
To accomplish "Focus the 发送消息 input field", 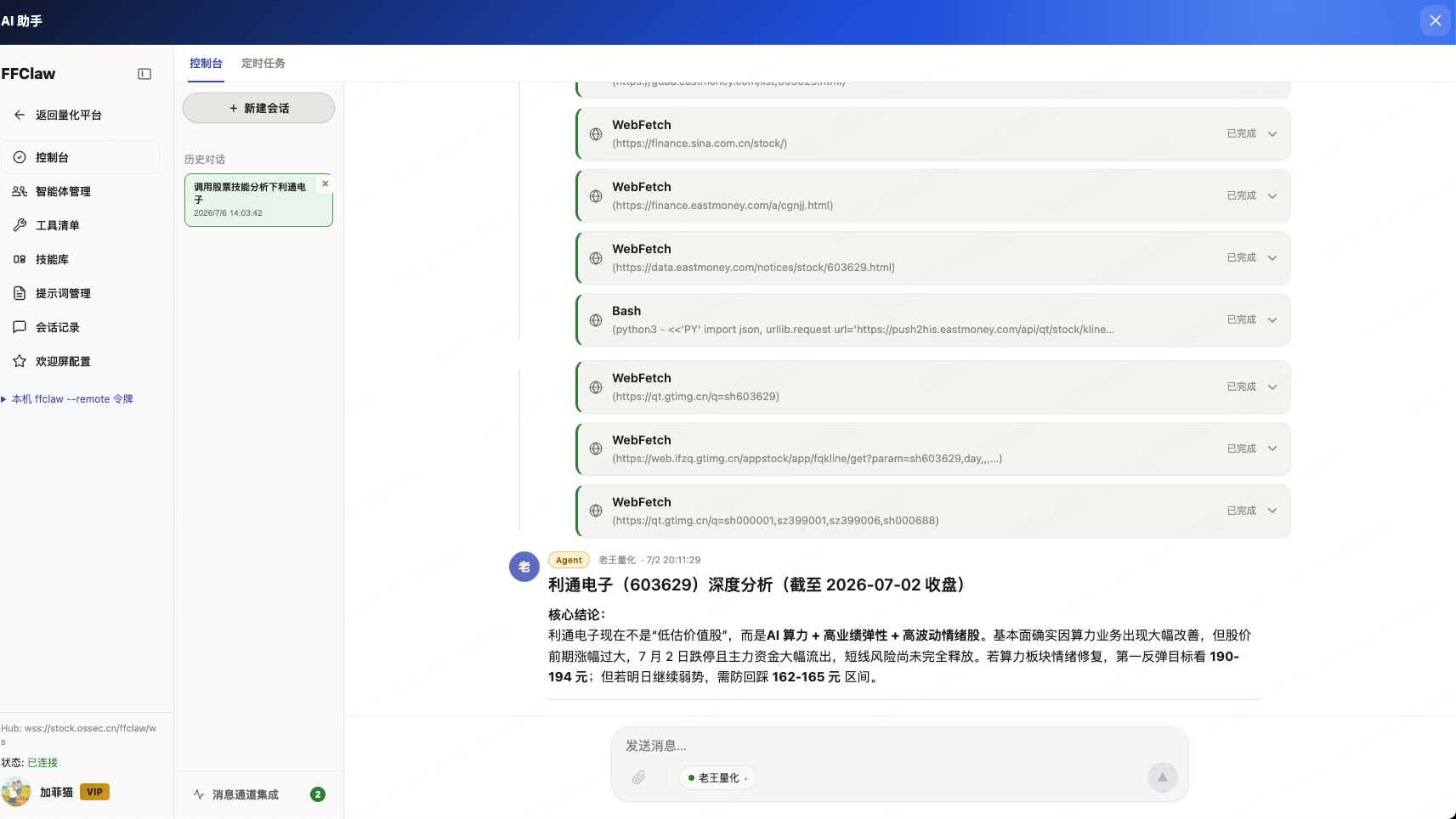I will point(899,746).
